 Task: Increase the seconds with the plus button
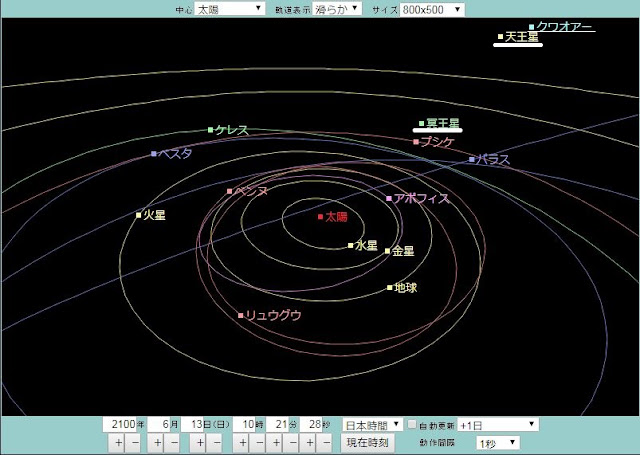point(310,443)
